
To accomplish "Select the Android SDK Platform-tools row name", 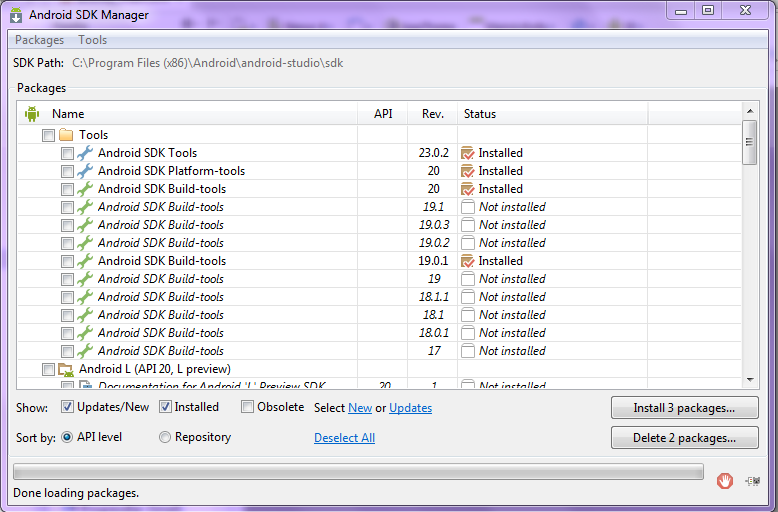I will (172, 171).
